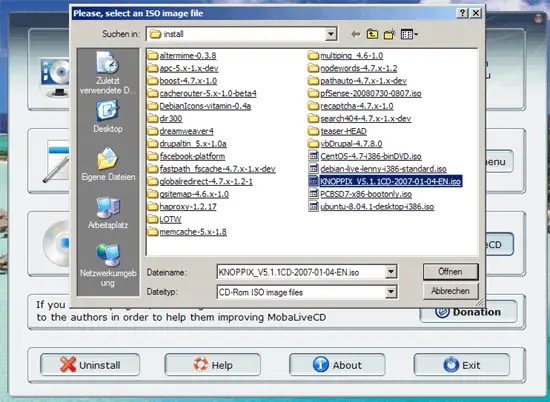Screen dimensions: 550x402
Task: Select Desktop in the places bar
Action: [108, 116]
